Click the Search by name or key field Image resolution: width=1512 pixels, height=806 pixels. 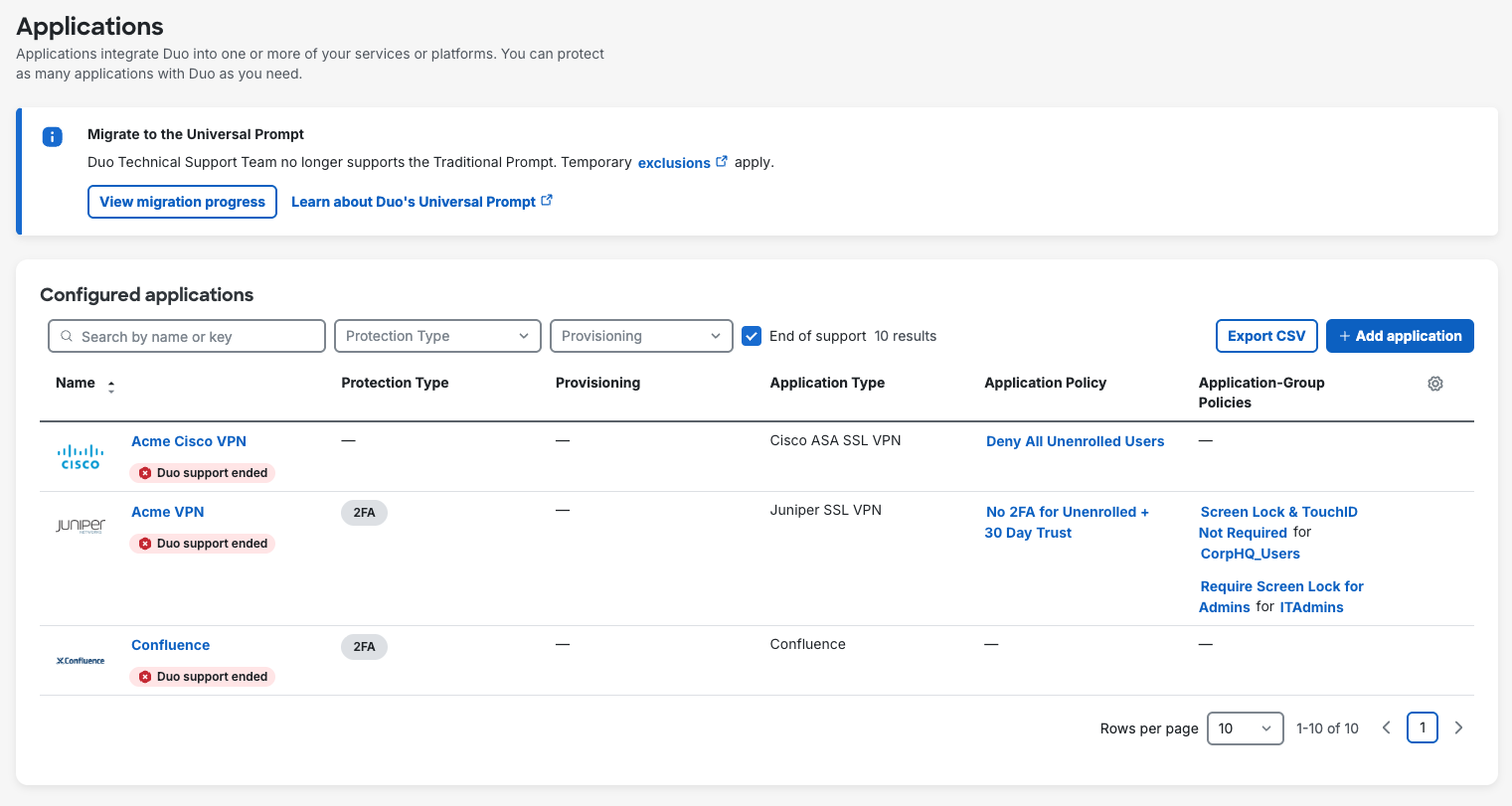click(187, 337)
